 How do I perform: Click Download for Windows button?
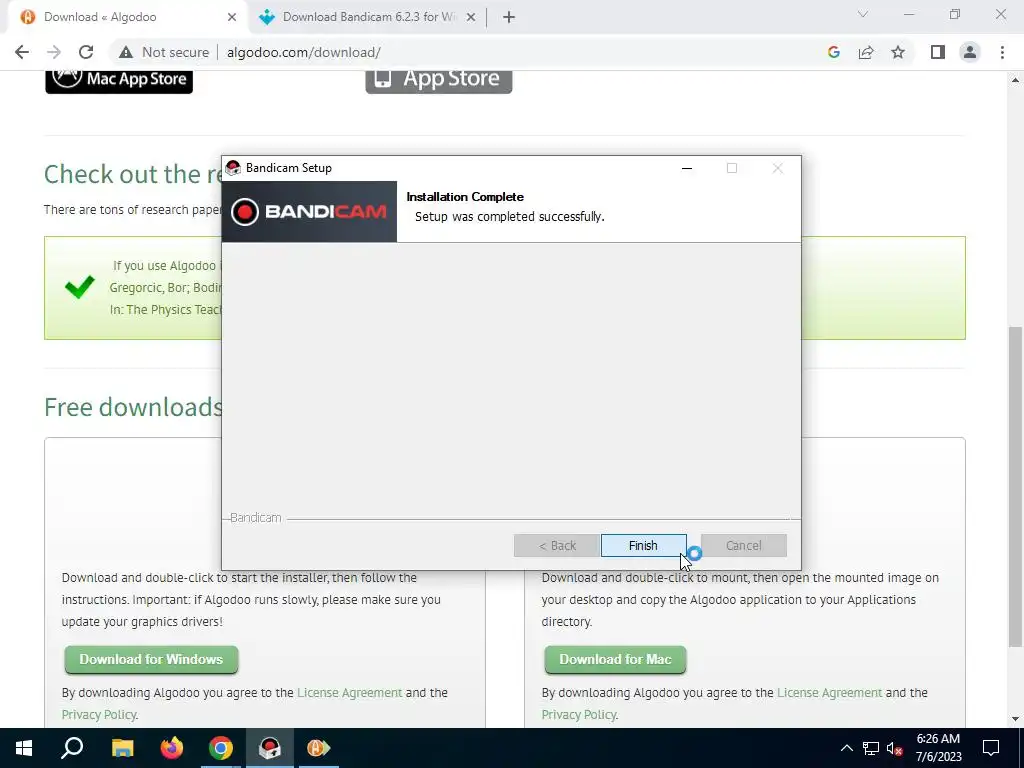[151, 660]
